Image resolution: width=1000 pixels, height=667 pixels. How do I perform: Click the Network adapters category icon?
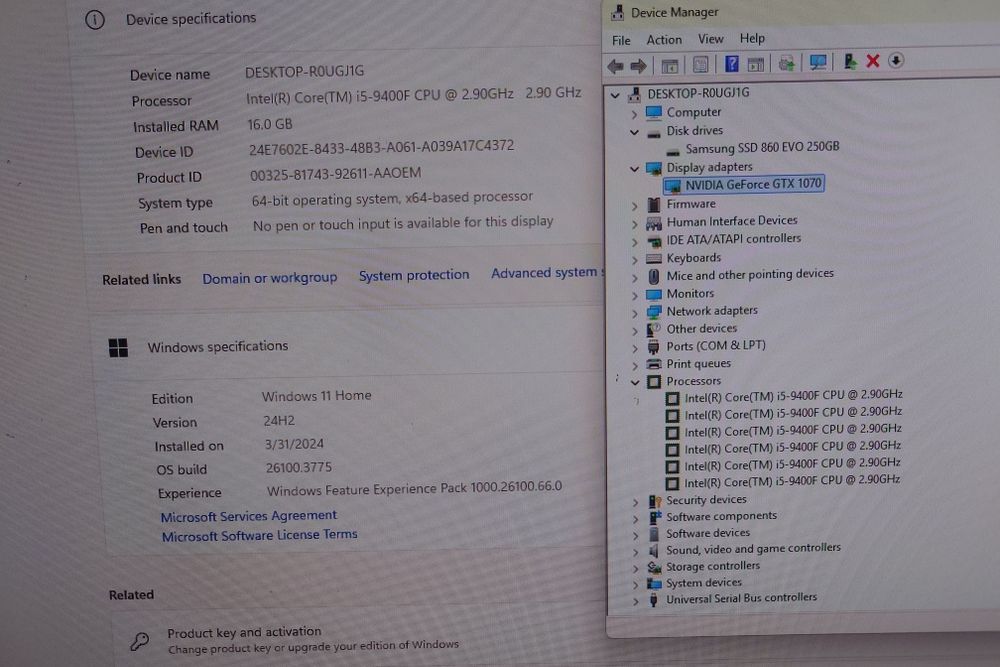(654, 312)
